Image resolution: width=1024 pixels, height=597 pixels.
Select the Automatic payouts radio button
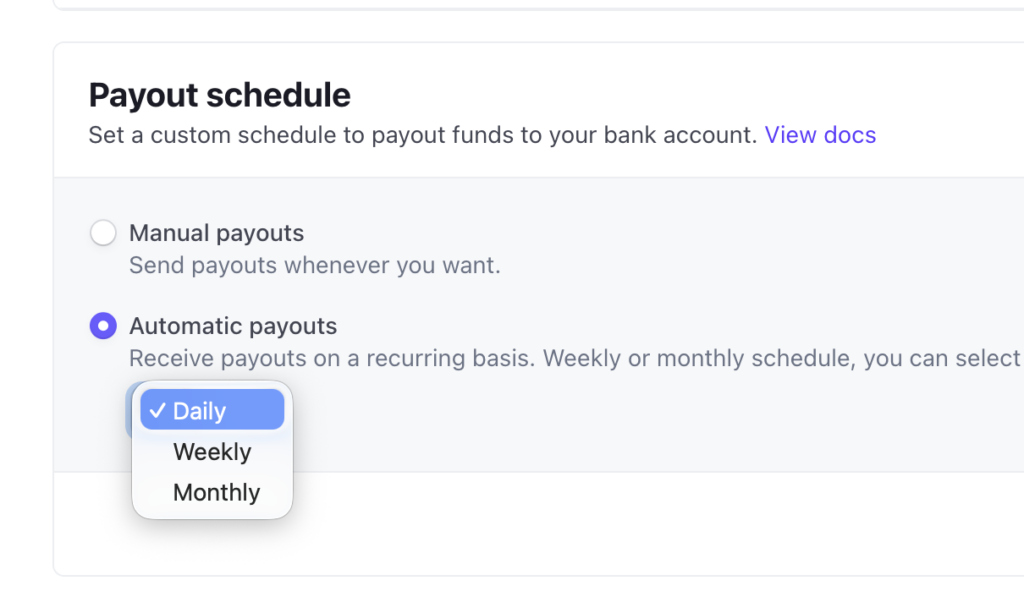(x=103, y=326)
